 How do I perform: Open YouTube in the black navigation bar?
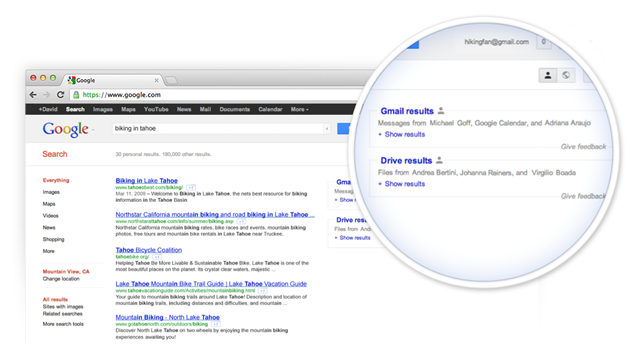pos(156,109)
